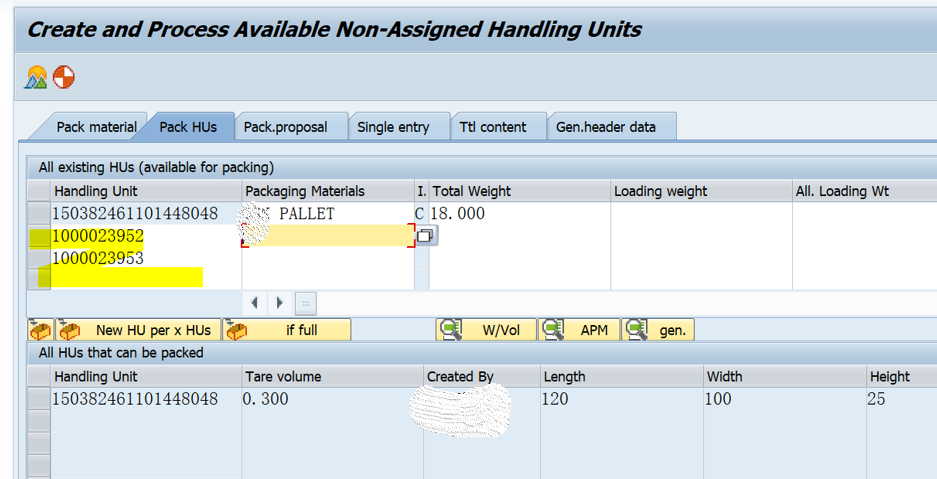The width and height of the screenshot is (937, 479).
Task: Click All. Loading Wt column header
Action: pyautogui.click(x=865, y=191)
